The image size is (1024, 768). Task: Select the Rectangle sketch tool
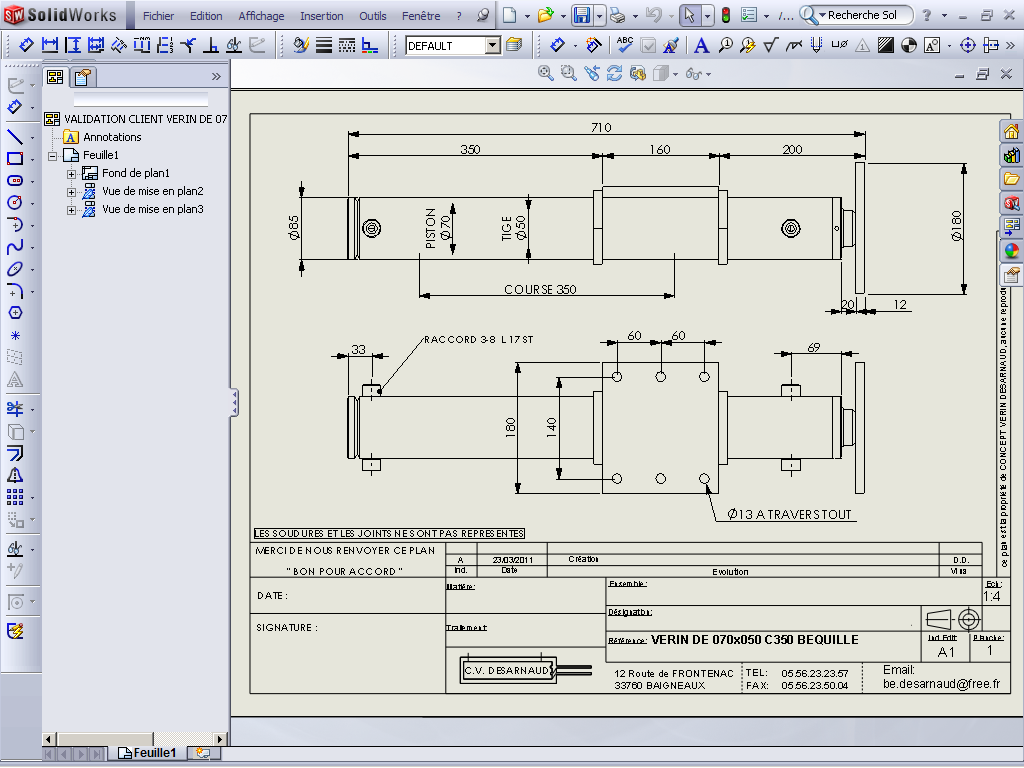coord(15,159)
